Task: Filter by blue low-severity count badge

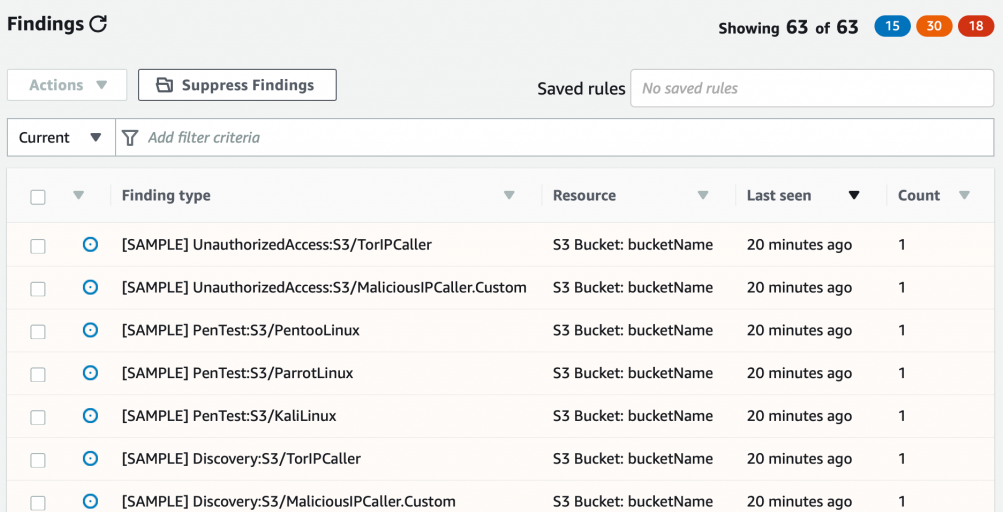Action: coord(892,27)
